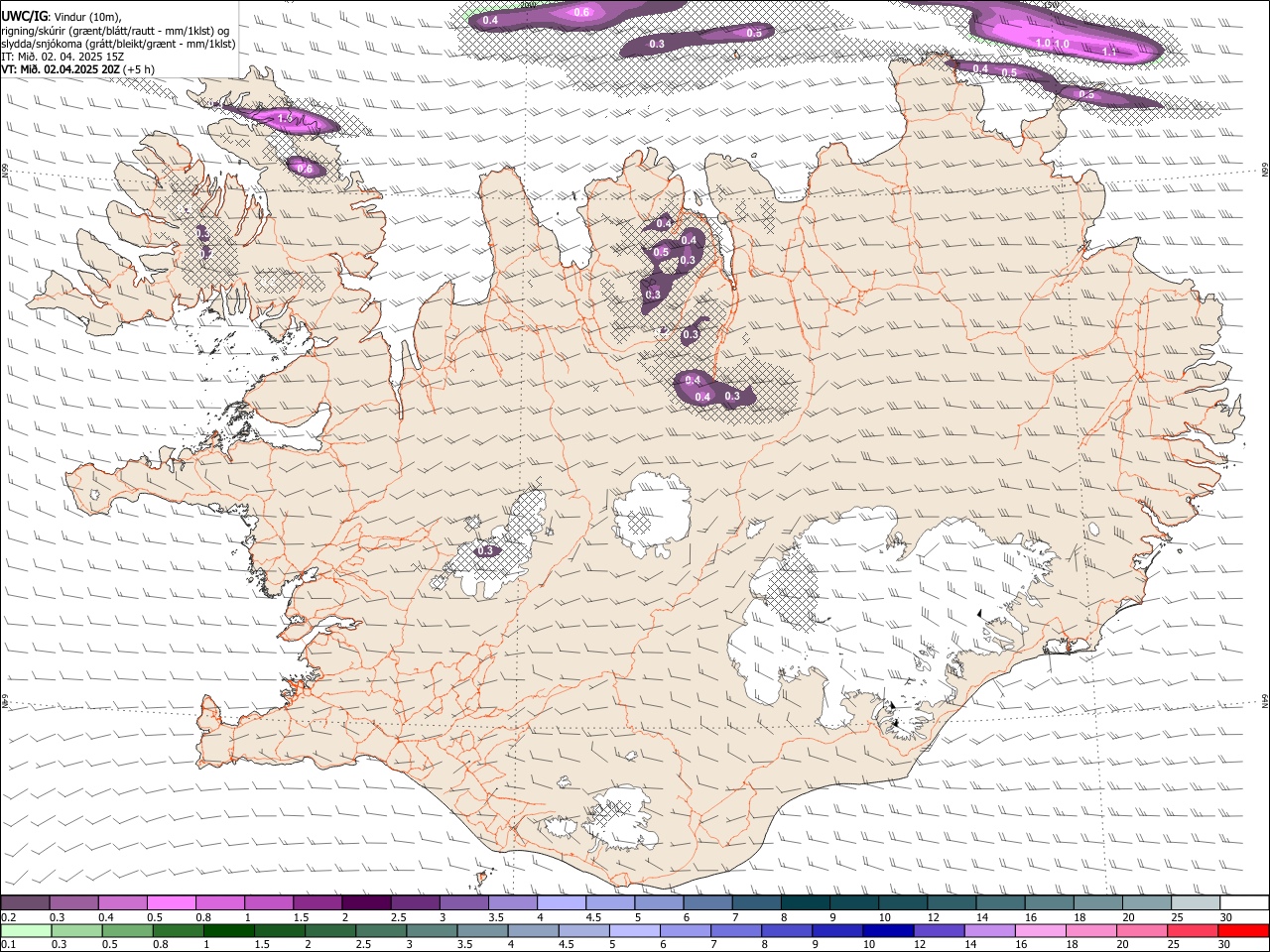Image resolution: width=1270 pixels, height=952 pixels.
Task: Select the darkest purple 2 snow legend swatch
Action: (366, 903)
